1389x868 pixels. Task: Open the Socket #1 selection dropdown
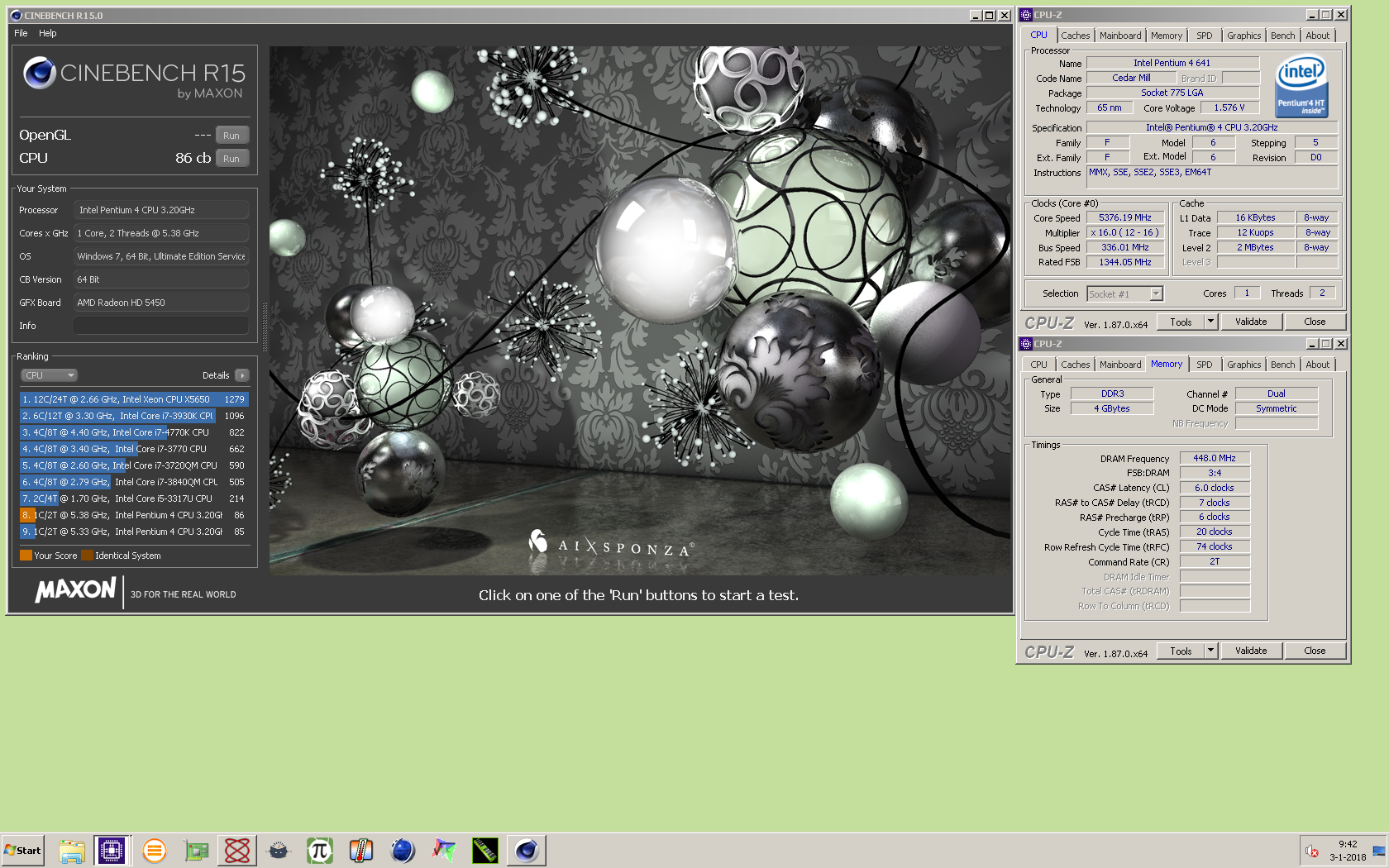pyautogui.click(x=1125, y=294)
